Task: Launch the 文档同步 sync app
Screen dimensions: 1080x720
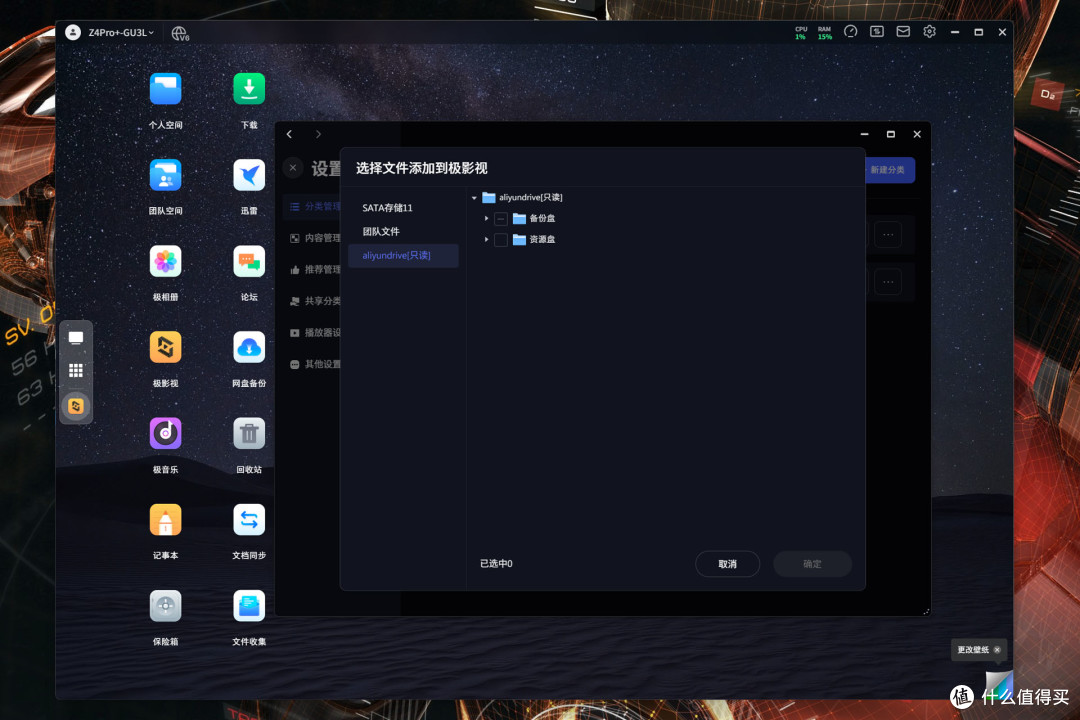Action: tap(249, 520)
